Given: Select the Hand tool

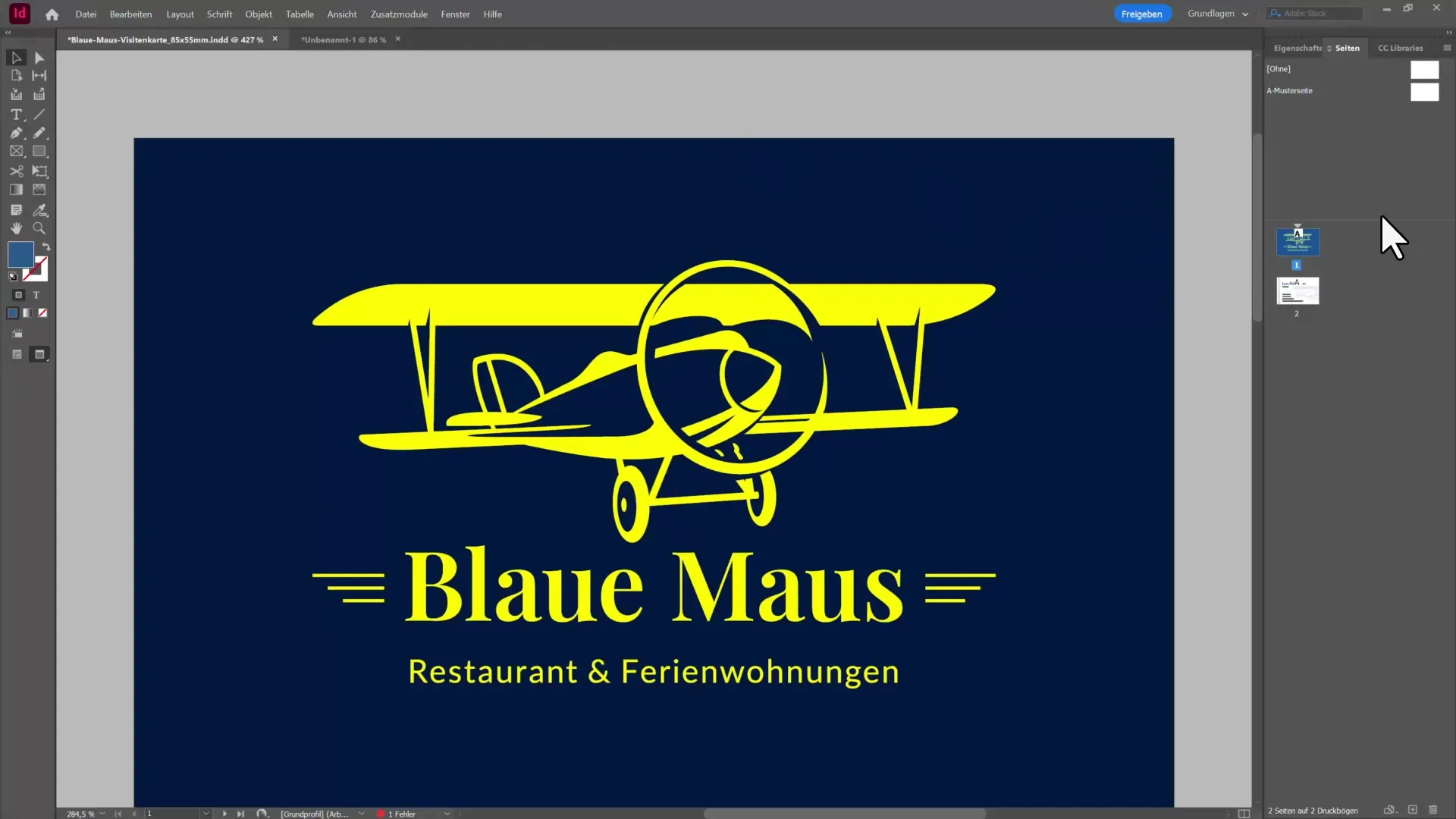Looking at the screenshot, I should pos(16,228).
